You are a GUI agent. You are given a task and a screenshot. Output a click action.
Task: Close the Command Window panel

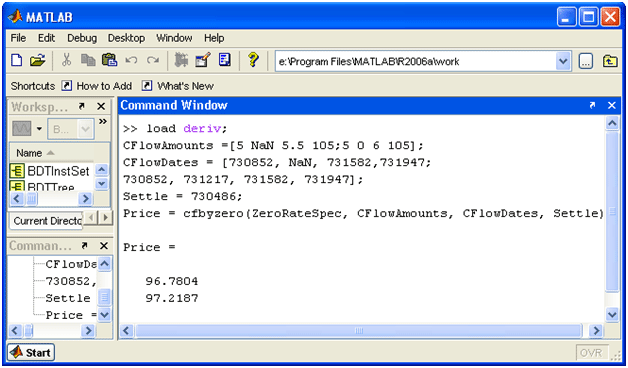pos(612,105)
